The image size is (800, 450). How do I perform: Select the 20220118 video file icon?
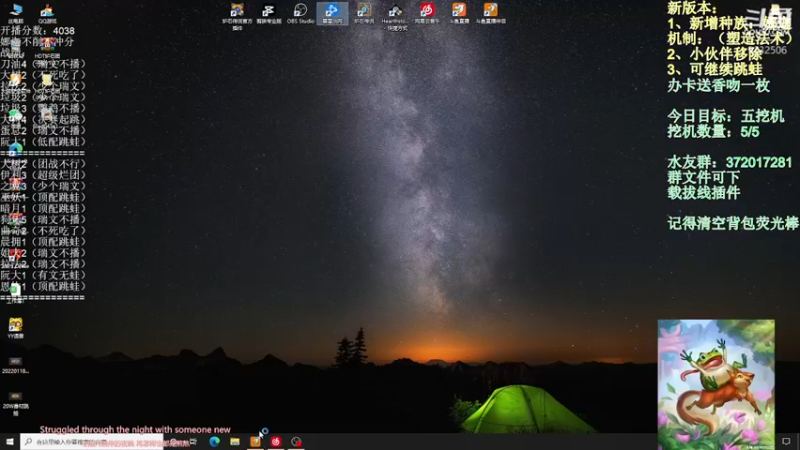point(15,365)
